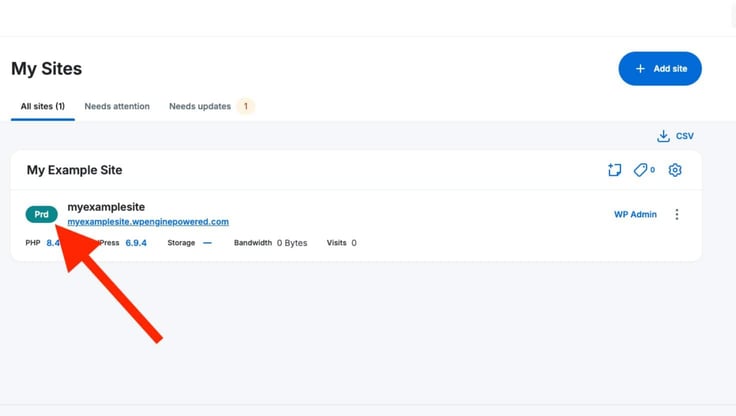
Task: Click the Bandwidth 0 Bytes value
Action: (292, 243)
